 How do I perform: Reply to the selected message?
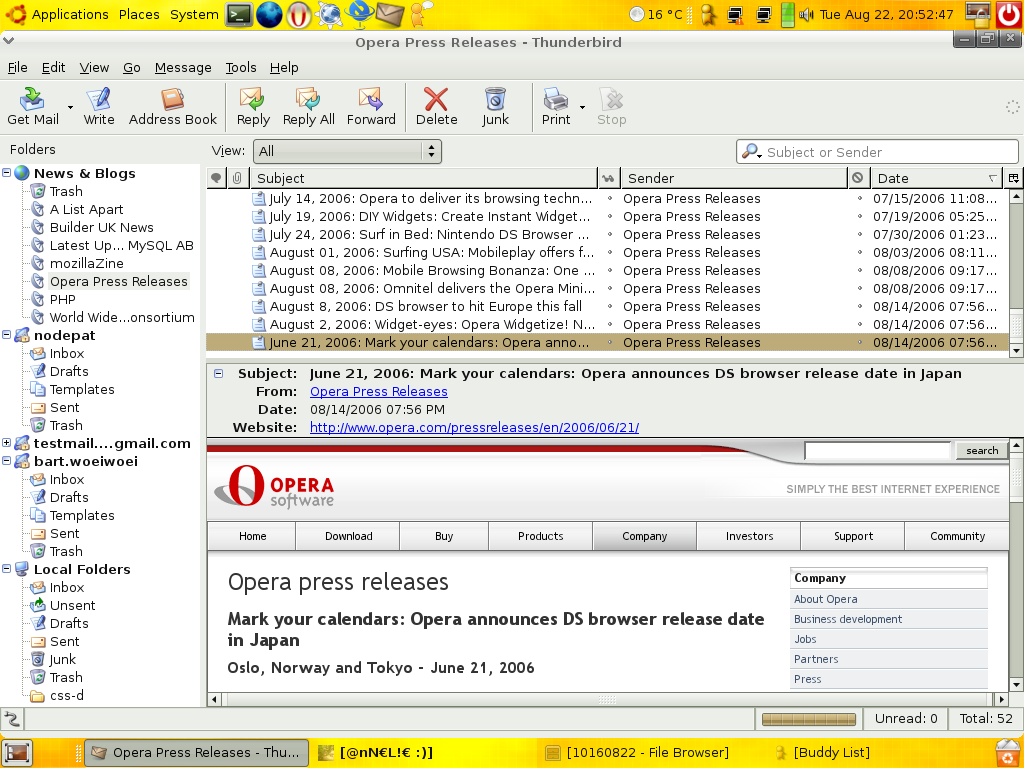tap(253, 106)
